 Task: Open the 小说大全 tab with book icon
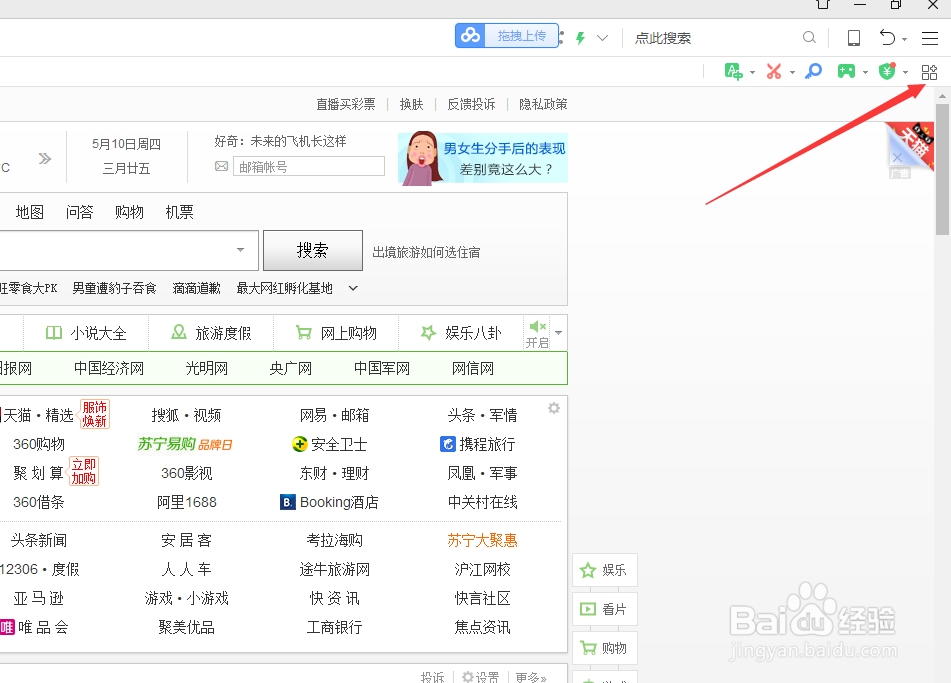click(x=86, y=333)
